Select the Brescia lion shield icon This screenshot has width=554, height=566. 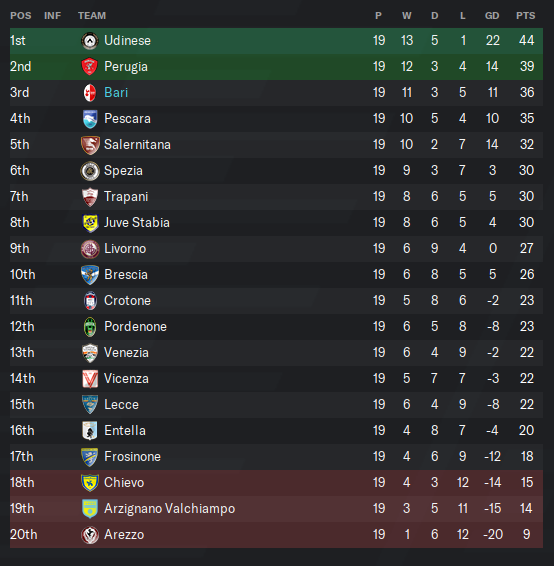[90, 275]
